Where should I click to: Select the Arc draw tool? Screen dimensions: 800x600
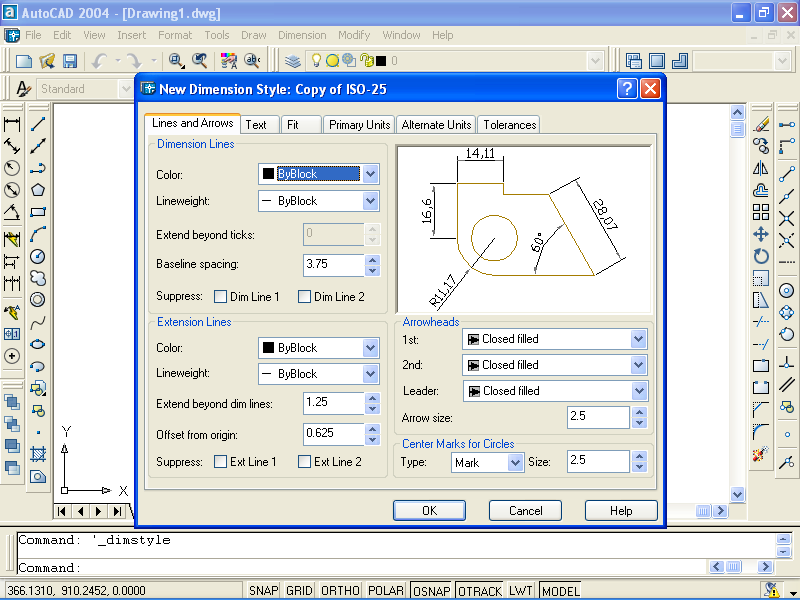pos(38,234)
